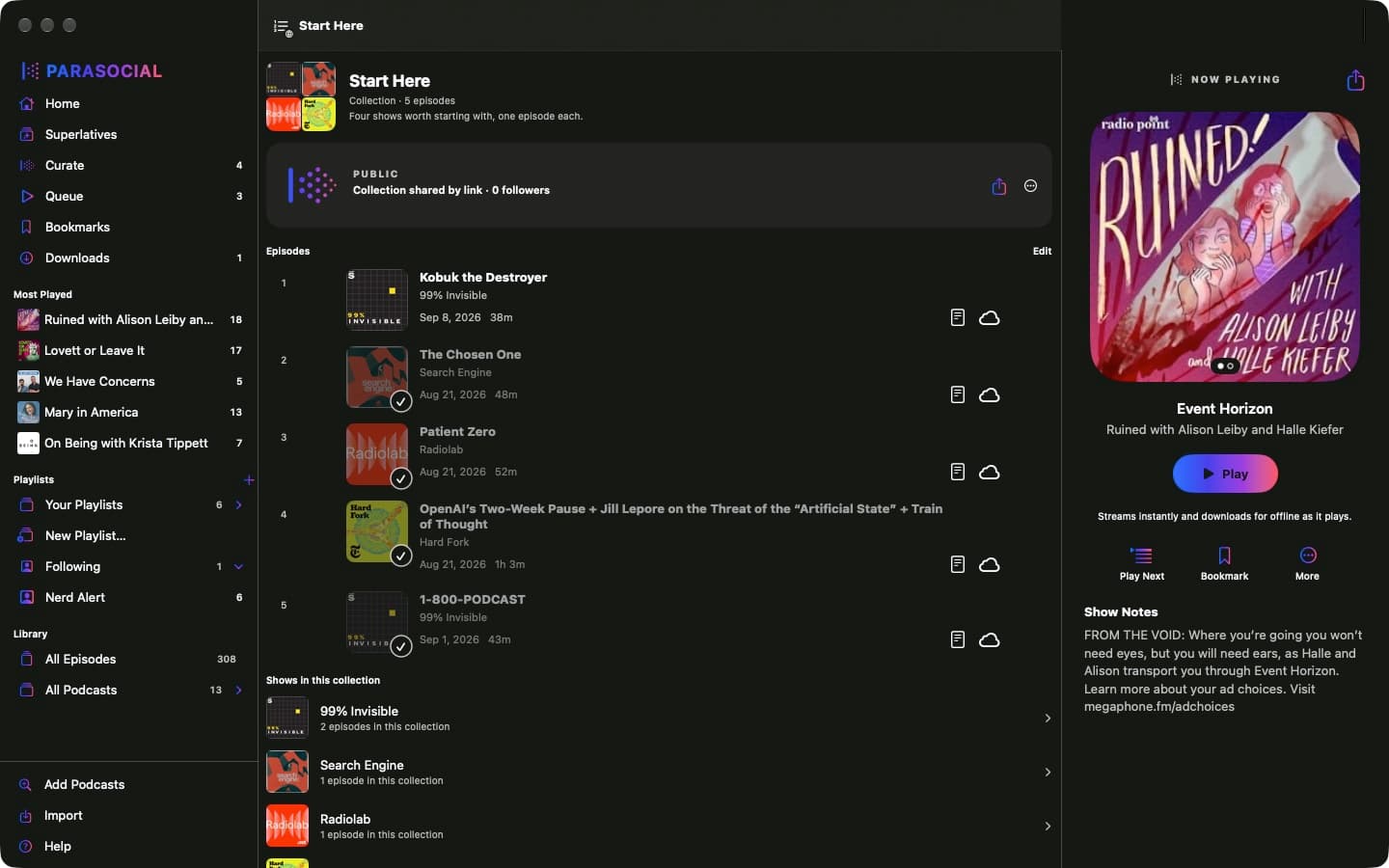Play the Event Horizon episode
Image resolution: width=1389 pixels, height=868 pixels.
pyautogui.click(x=1225, y=474)
